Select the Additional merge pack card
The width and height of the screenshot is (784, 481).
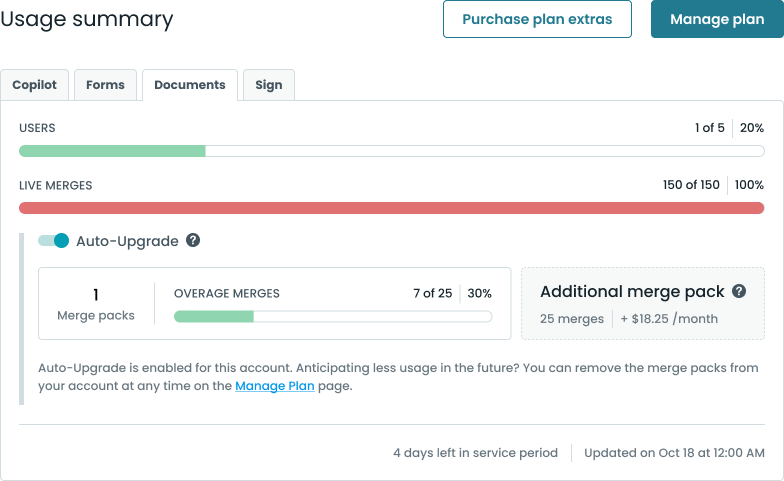click(642, 303)
